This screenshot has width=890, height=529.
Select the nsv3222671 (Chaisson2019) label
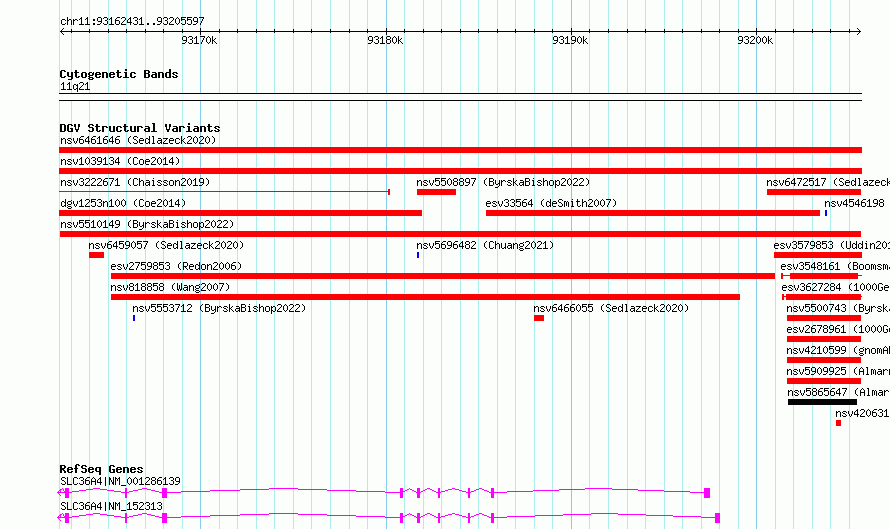click(135, 182)
